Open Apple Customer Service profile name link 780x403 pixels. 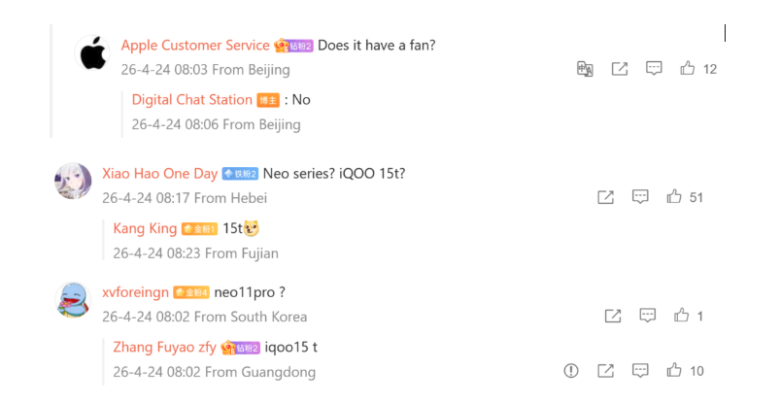coord(195,45)
